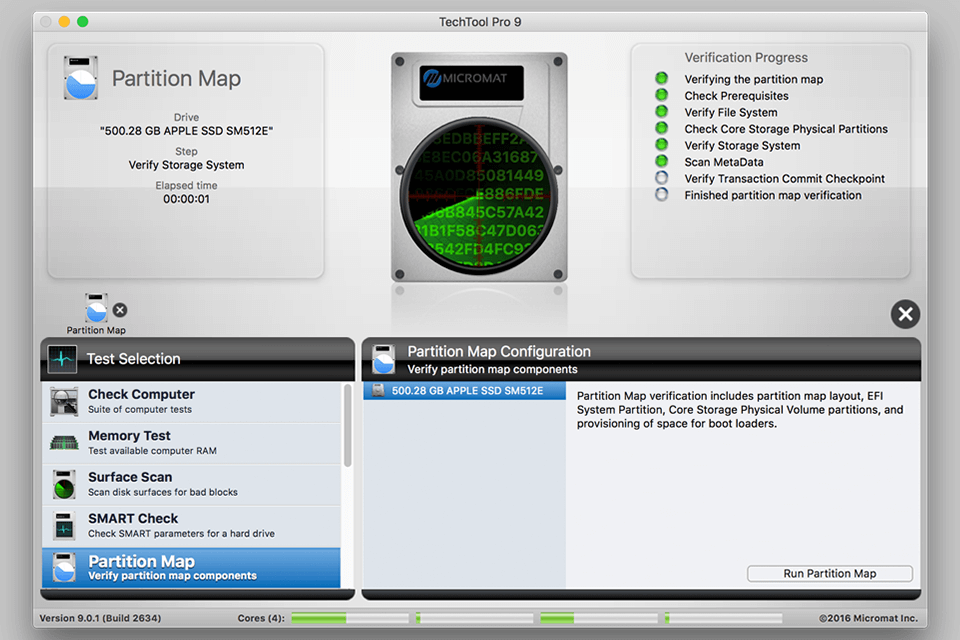Click the Test Selection list scrollbar
This screenshot has width=960, height=640.
[x=348, y=426]
